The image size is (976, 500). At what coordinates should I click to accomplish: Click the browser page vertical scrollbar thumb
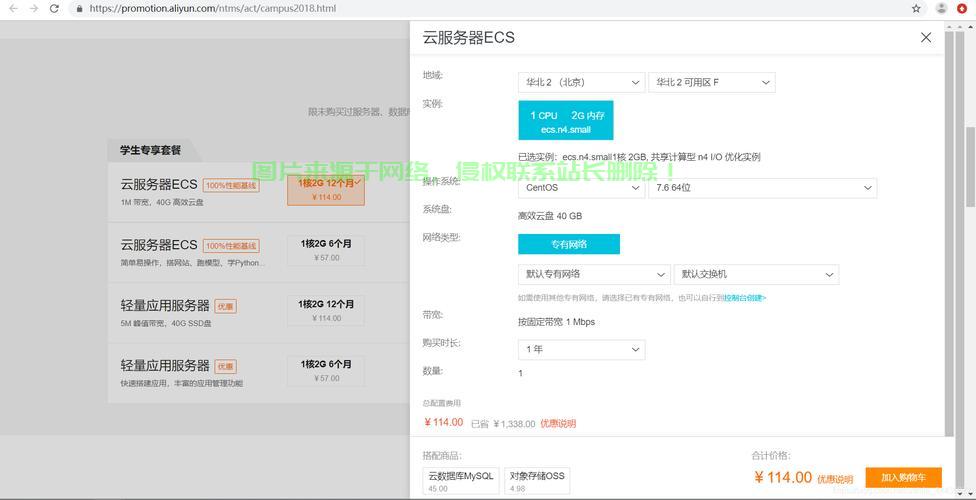pos(970,166)
